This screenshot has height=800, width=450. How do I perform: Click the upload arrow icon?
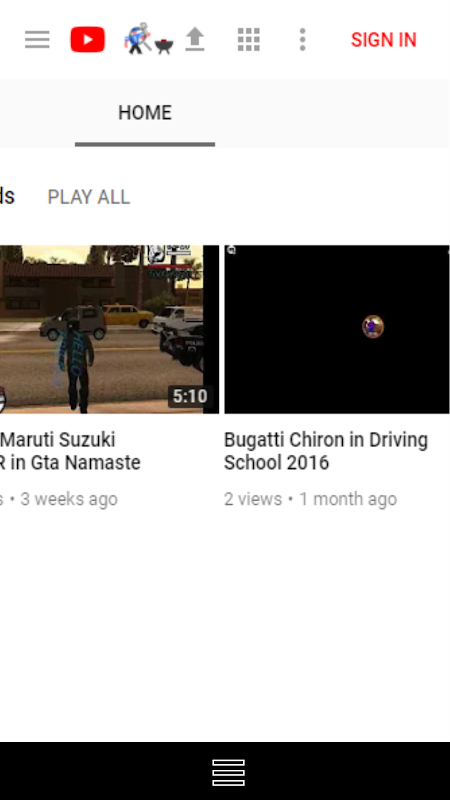(194, 39)
